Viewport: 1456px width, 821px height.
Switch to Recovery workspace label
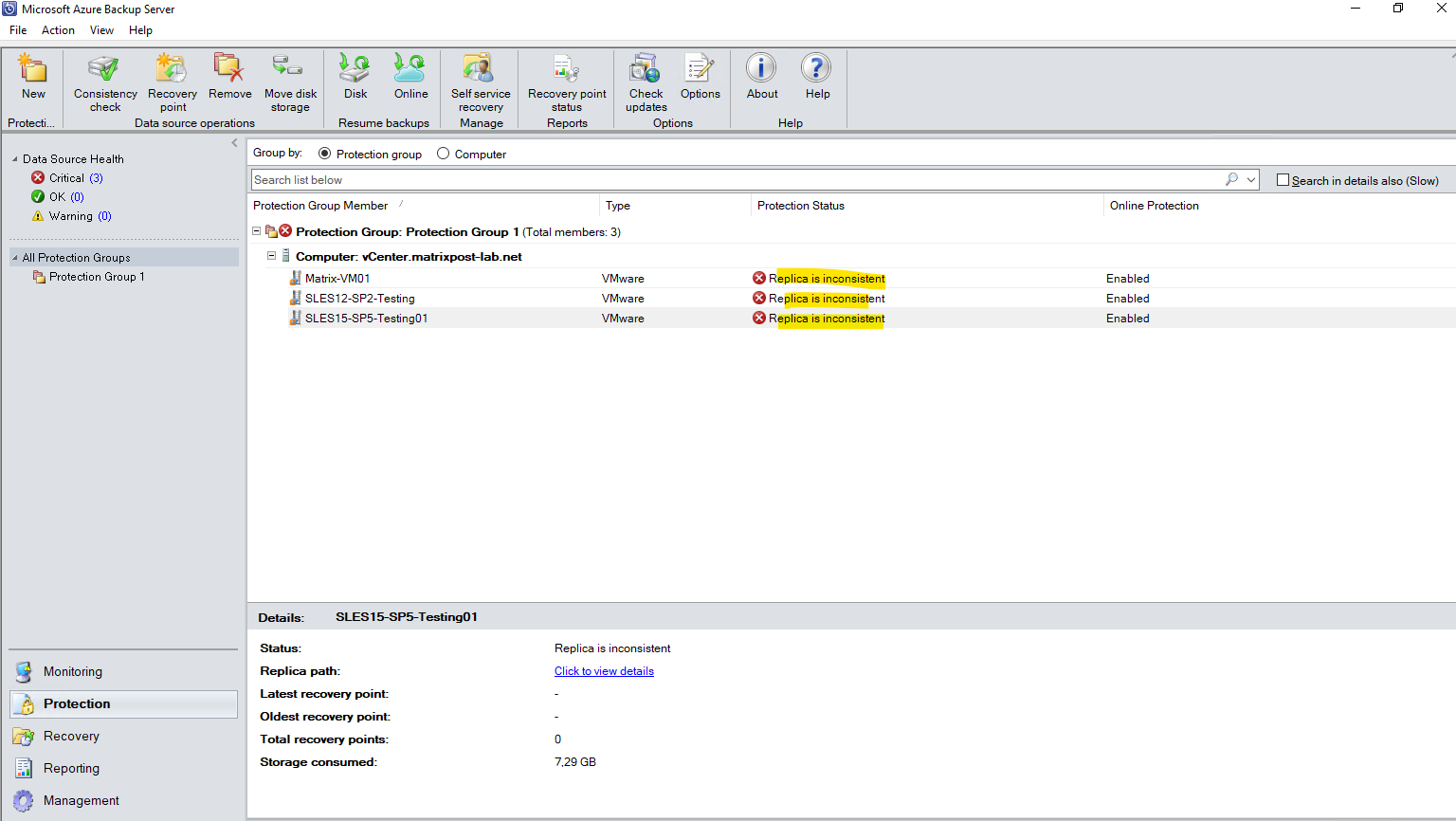[x=71, y=736]
